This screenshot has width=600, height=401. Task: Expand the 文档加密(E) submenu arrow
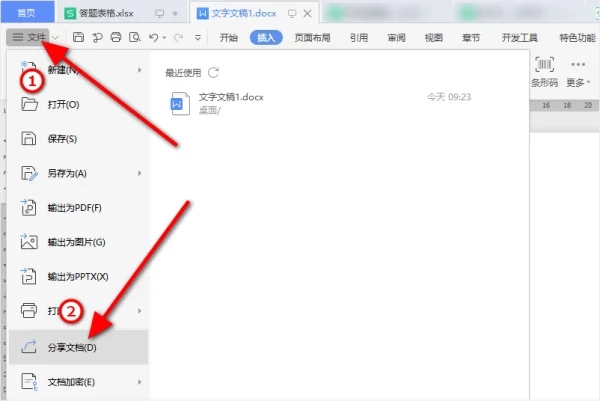(x=139, y=382)
